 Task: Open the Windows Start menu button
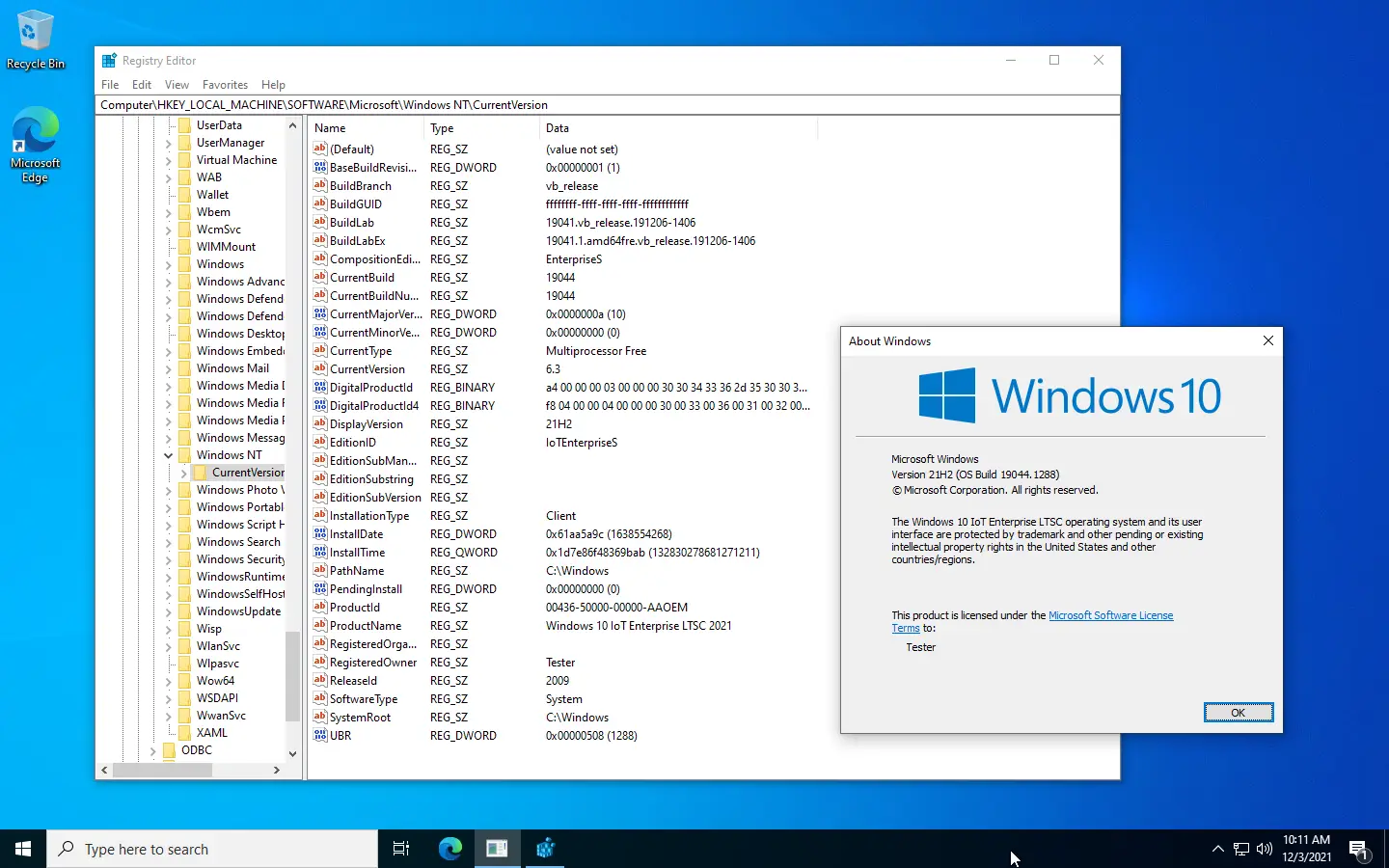coord(23,849)
